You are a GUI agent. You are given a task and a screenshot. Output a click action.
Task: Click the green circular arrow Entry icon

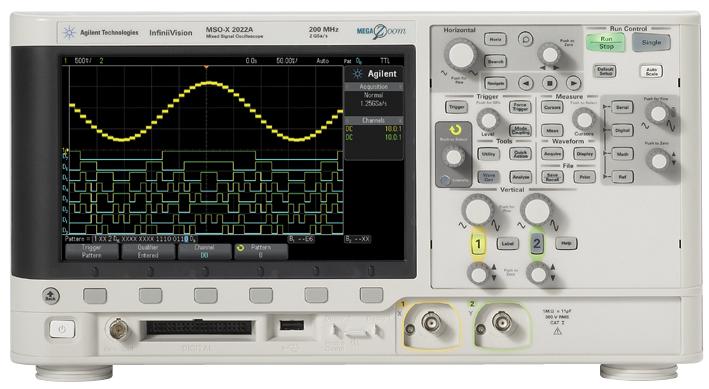click(455, 130)
